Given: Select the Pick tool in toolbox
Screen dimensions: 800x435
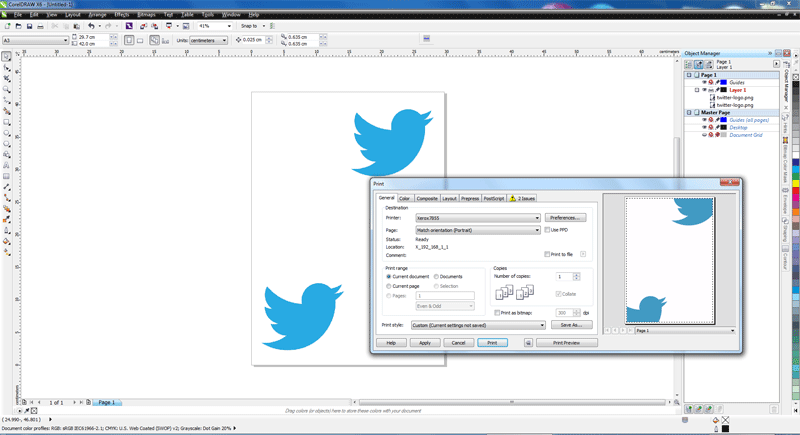Looking at the screenshot, I should (x=6, y=57).
